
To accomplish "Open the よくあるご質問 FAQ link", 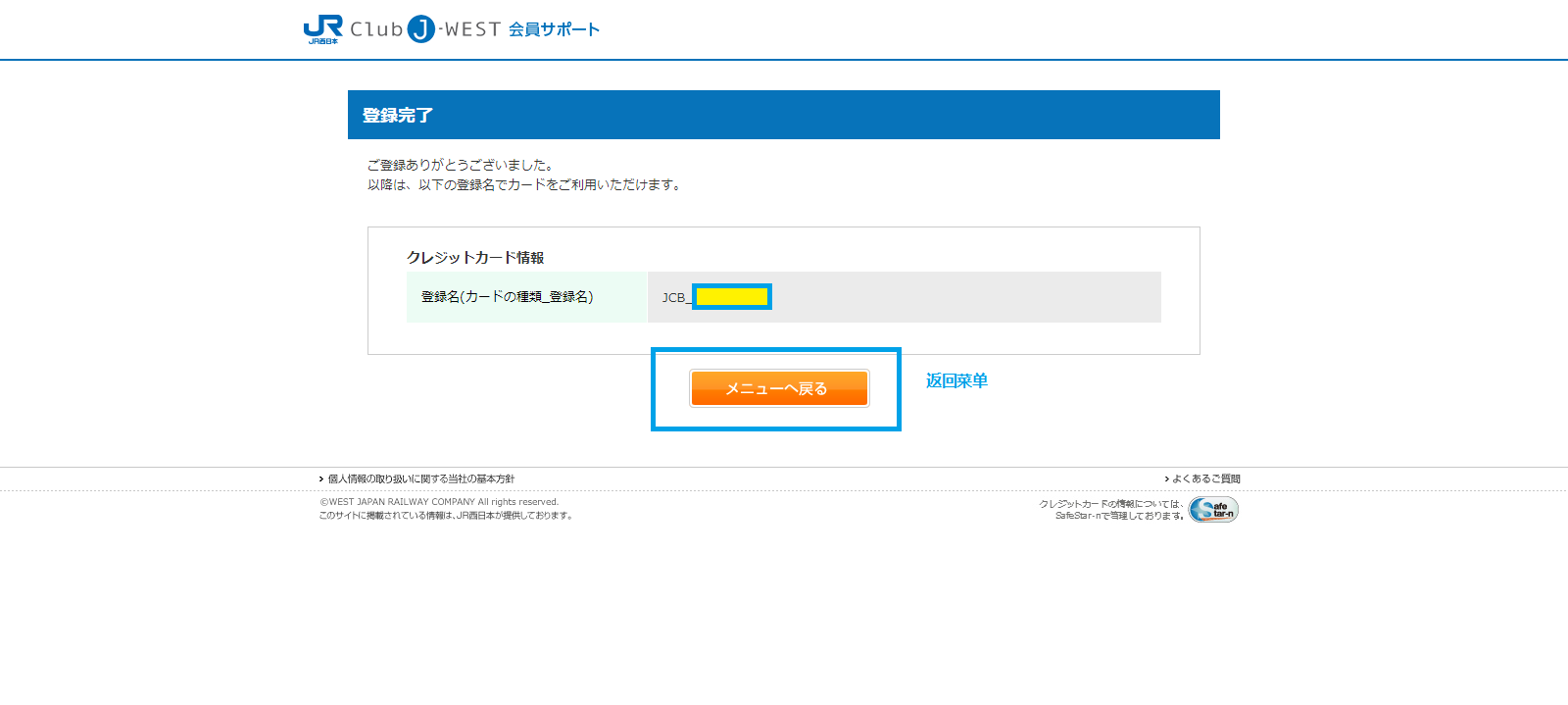I will pyautogui.click(x=1206, y=479).
